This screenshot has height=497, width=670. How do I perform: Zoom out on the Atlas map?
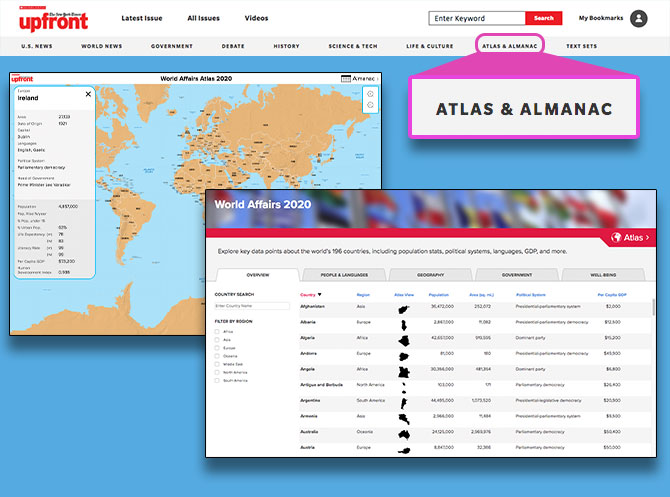click(370, 105)
